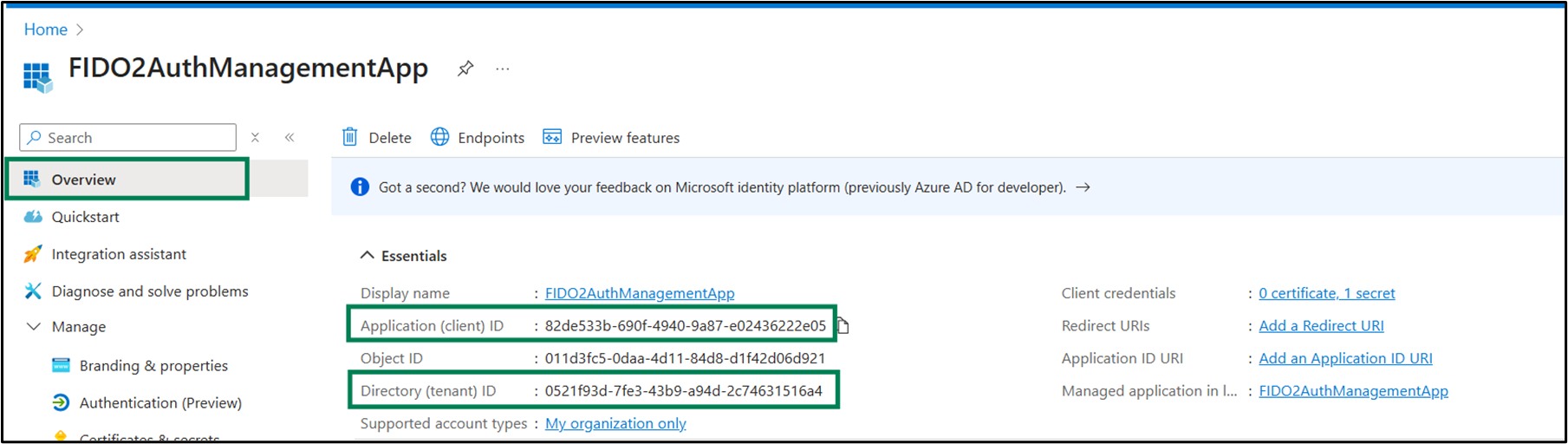Click the Diagnose wrench icon

pyautogui.click(x=33, y=291)
